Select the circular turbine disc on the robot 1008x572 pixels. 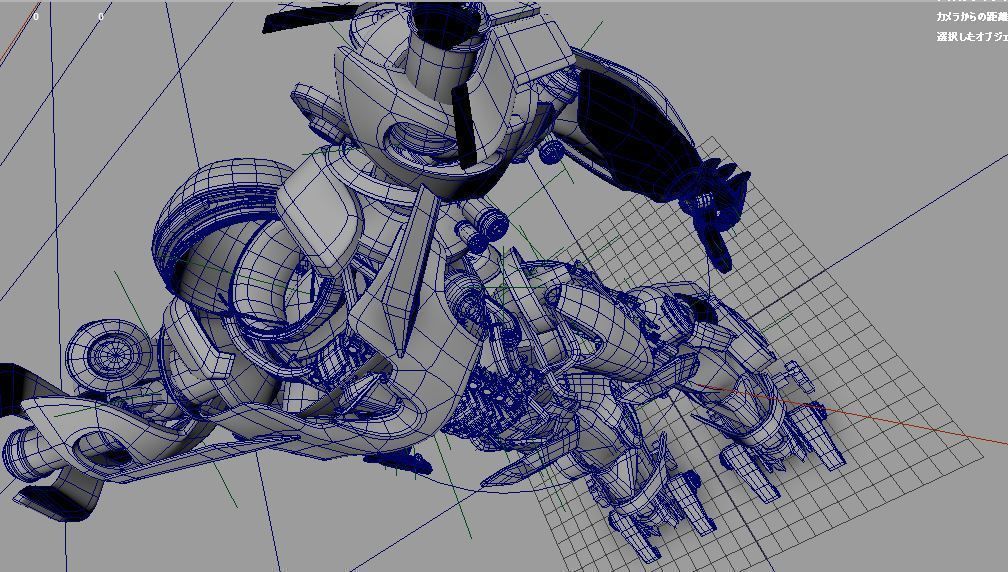111,355
